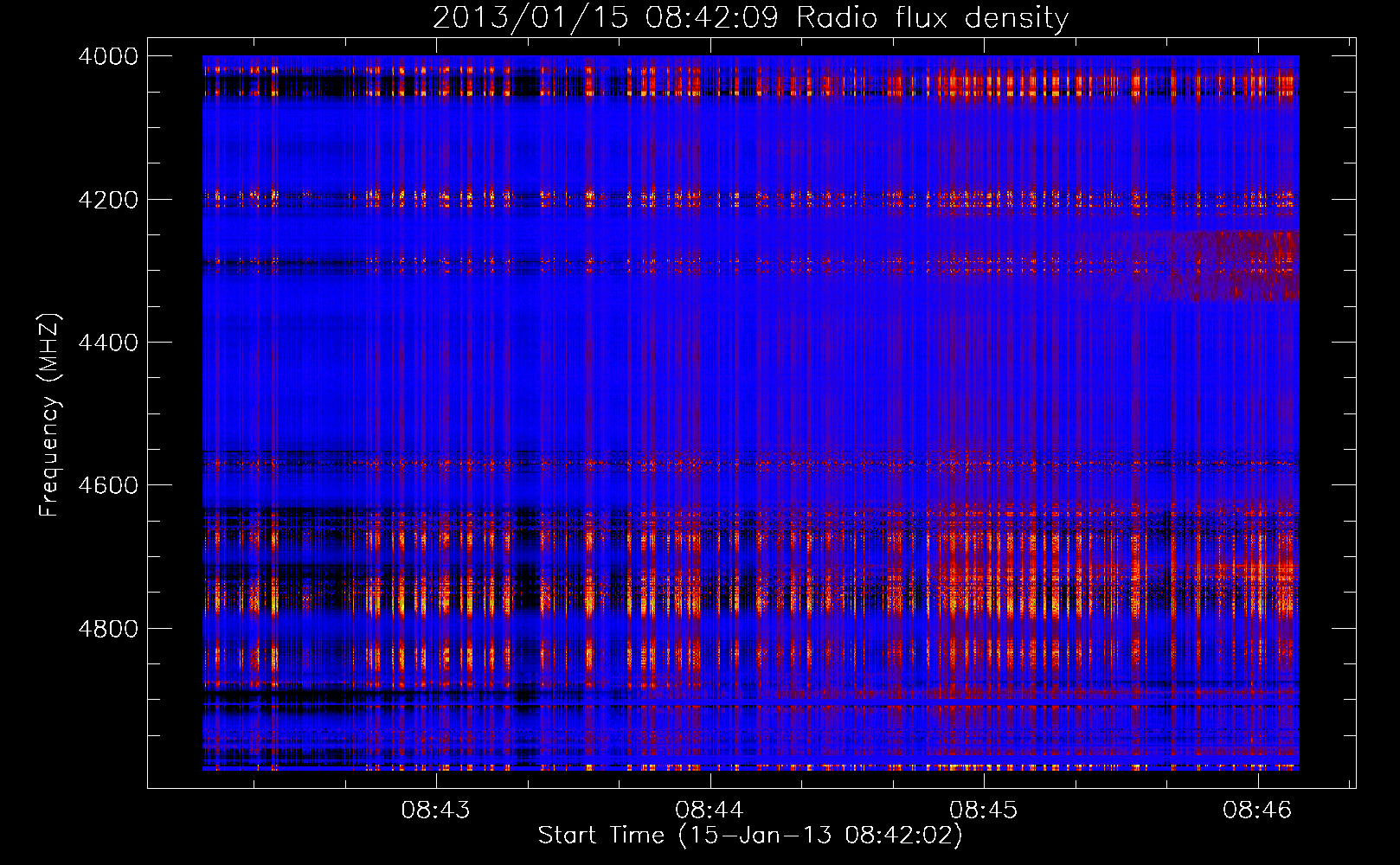Click the plot title "Radio flux density"
Screen dimensions: 1400x865
coord(932,18)
